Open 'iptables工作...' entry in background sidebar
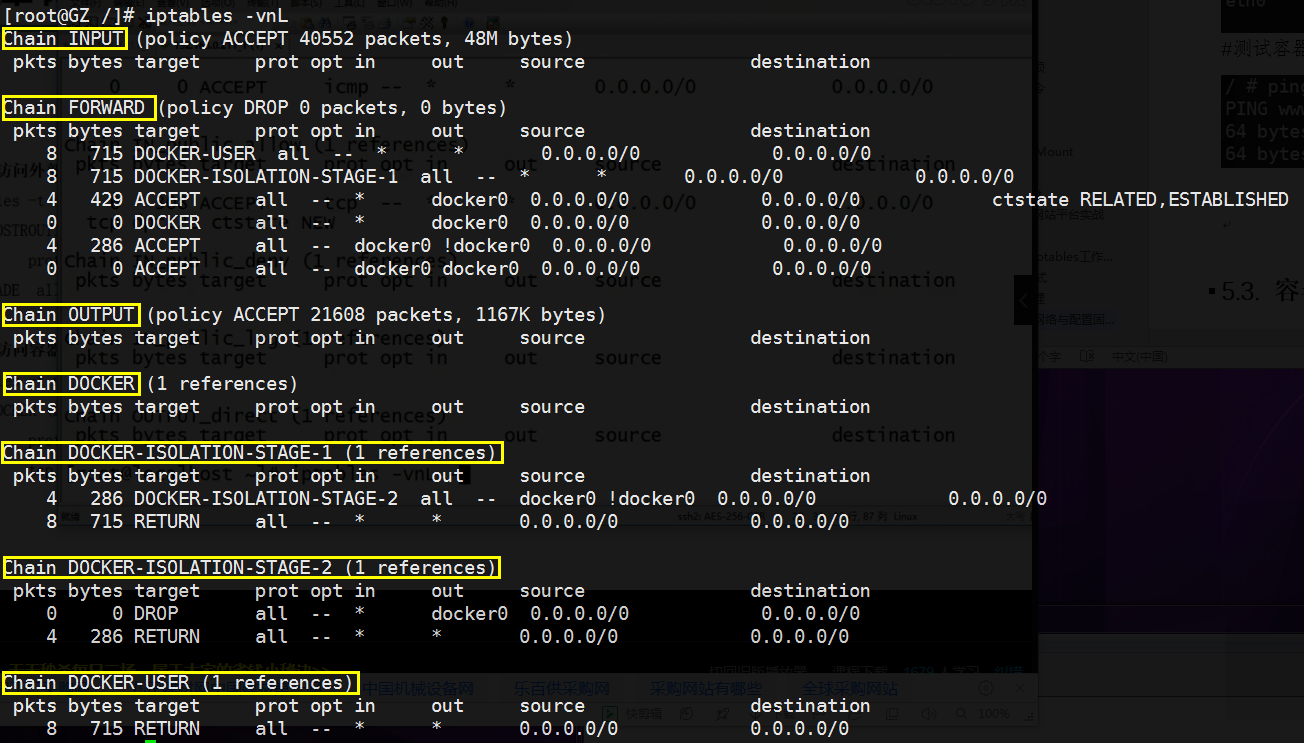This screenshot has width=1304, height=743. click(x=1074, y=257)
